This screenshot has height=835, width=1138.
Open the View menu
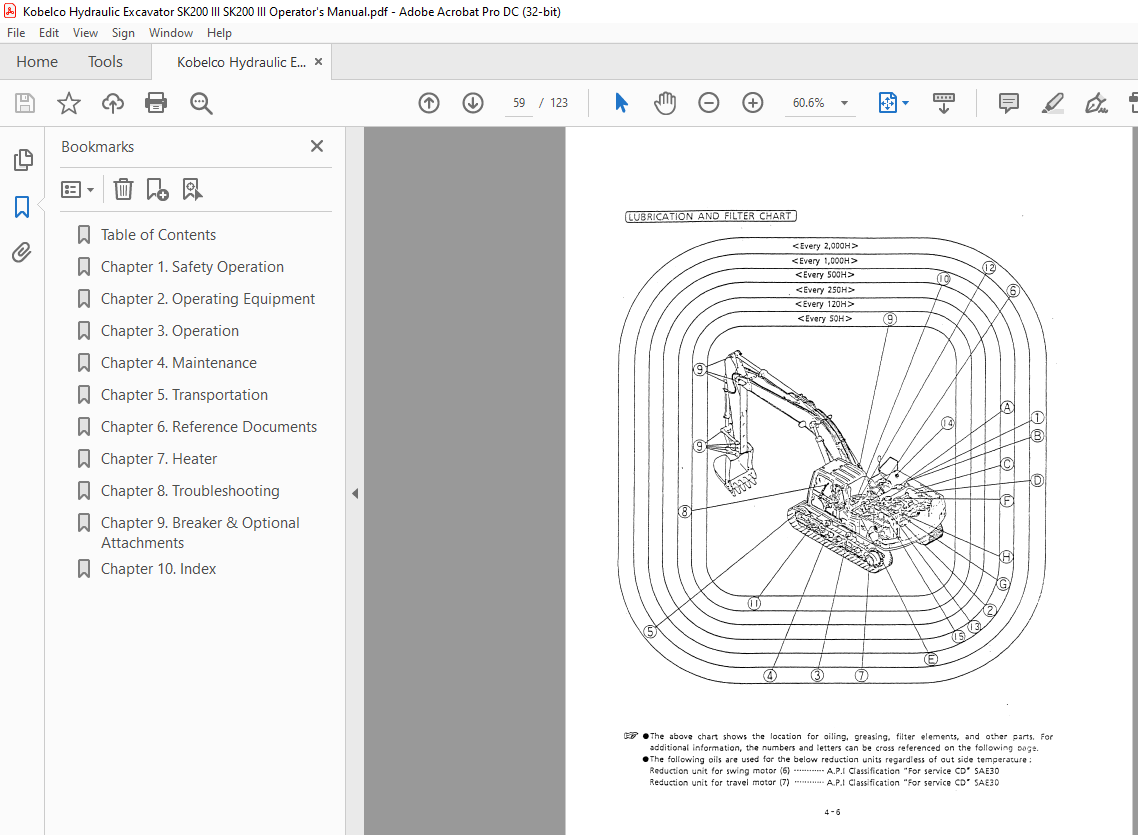pyautogui.click(x=85, y=33)
